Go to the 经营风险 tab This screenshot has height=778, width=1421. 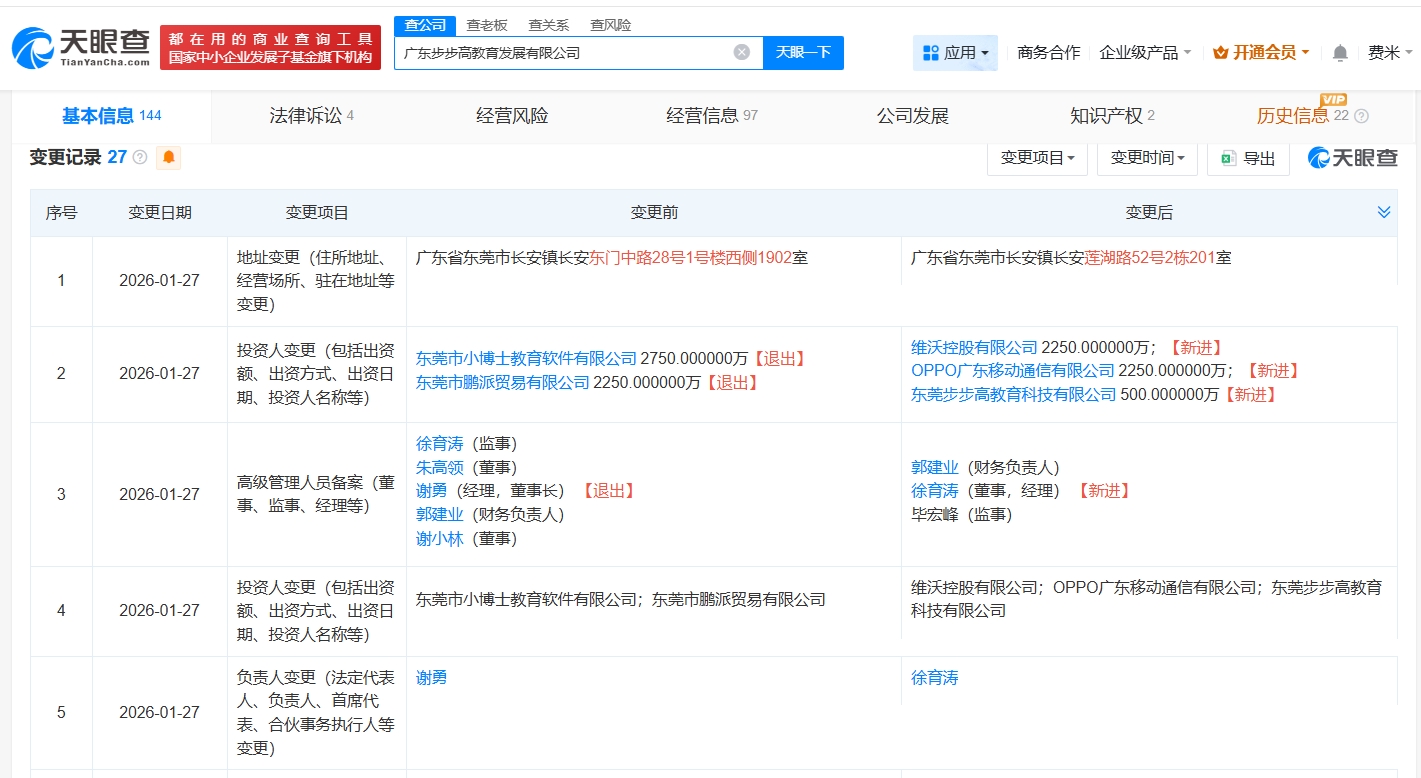click(x=512, y=116)
